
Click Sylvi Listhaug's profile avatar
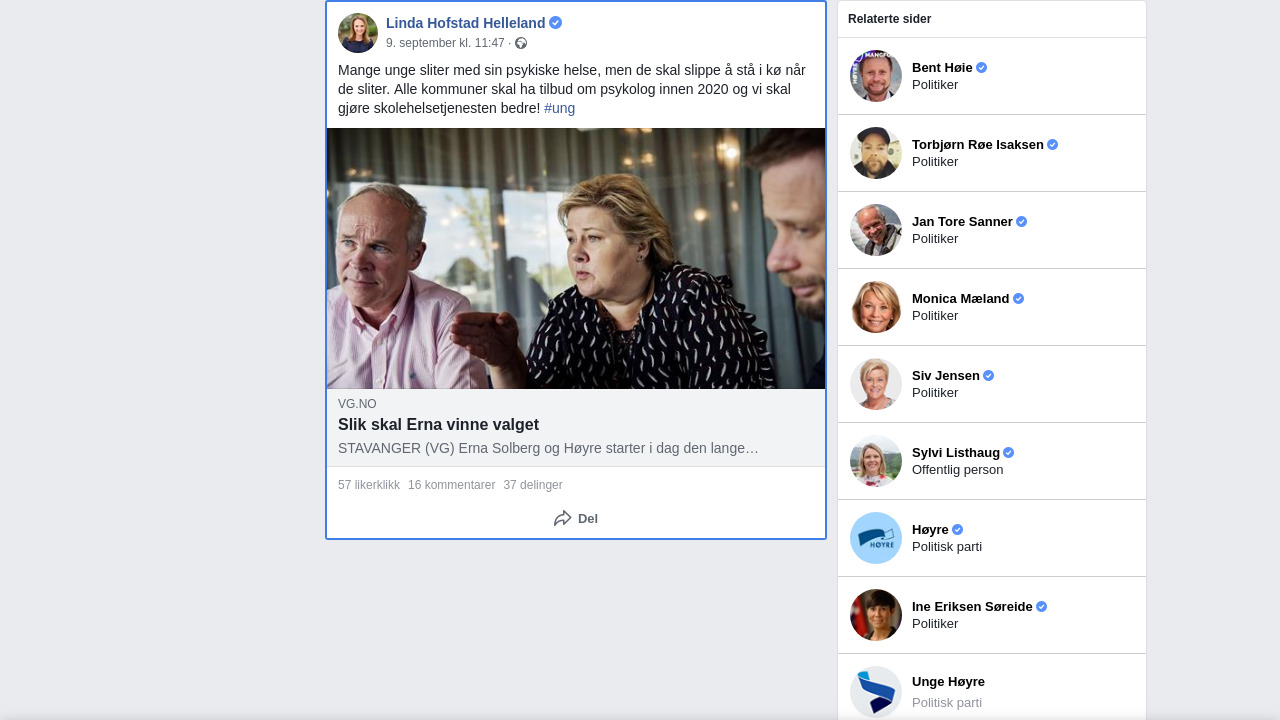click(876, 461)
